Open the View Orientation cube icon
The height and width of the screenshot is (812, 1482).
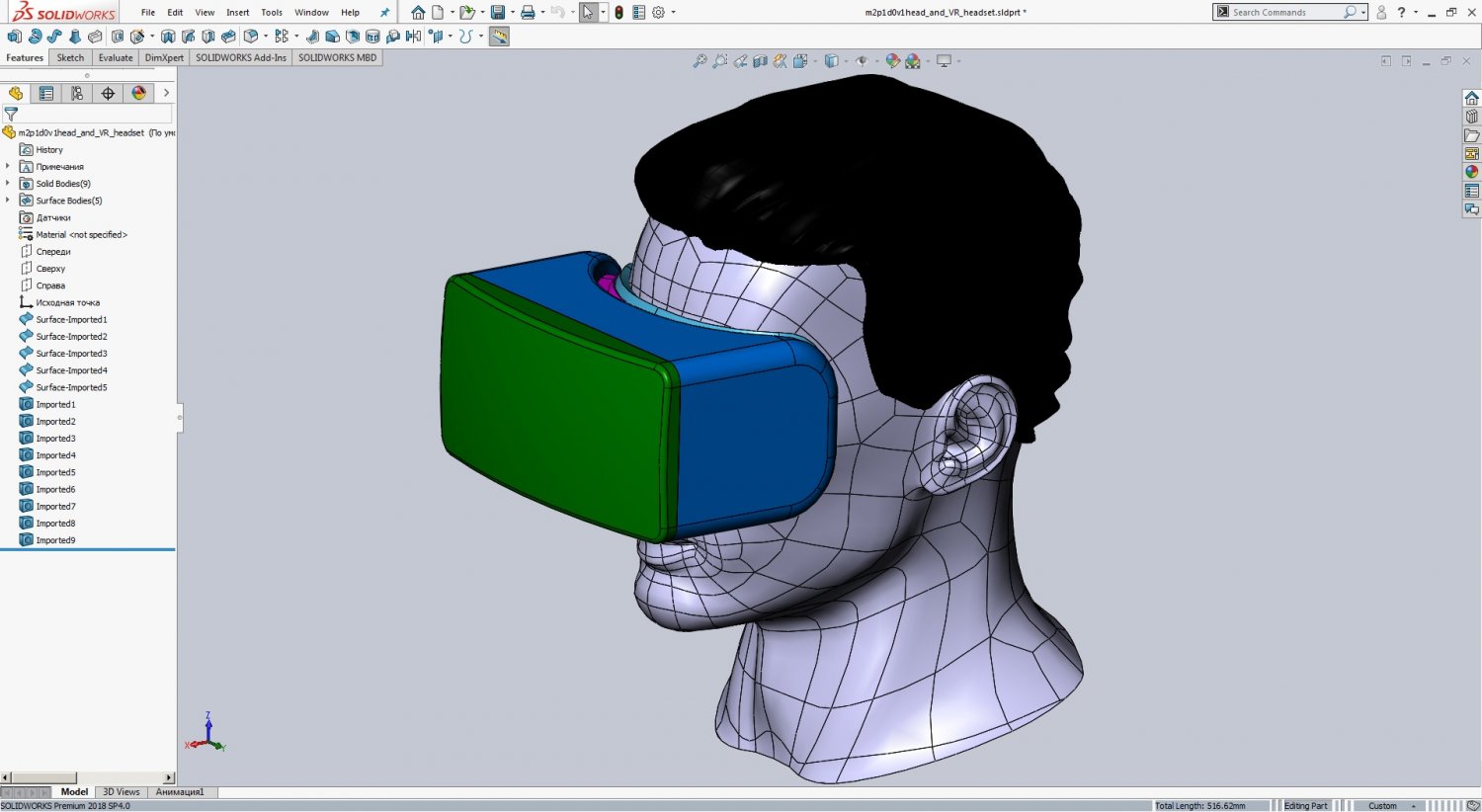coord(801,60)
